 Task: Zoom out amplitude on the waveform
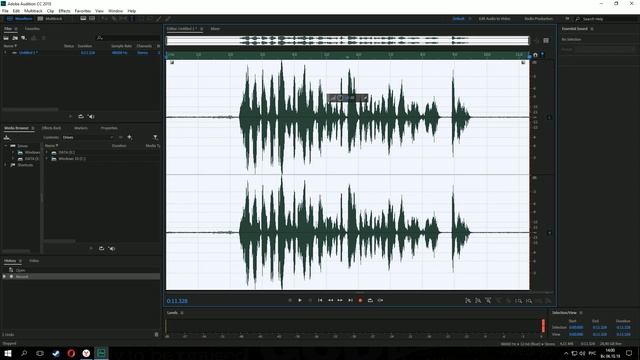coord(478,301)
